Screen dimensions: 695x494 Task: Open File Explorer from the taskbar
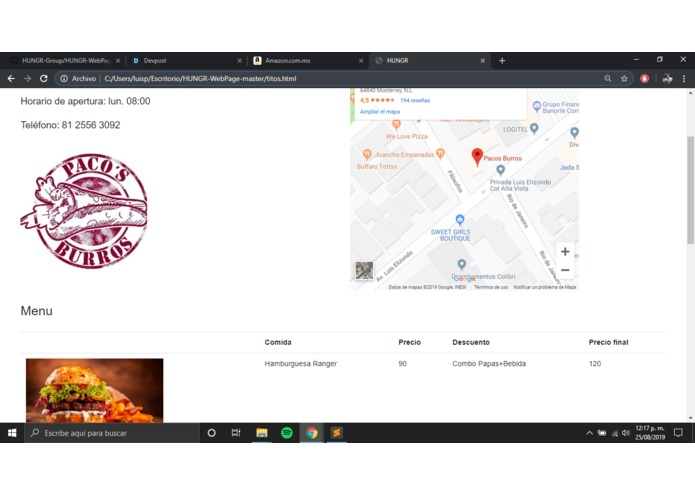click(x=262, y=433)
